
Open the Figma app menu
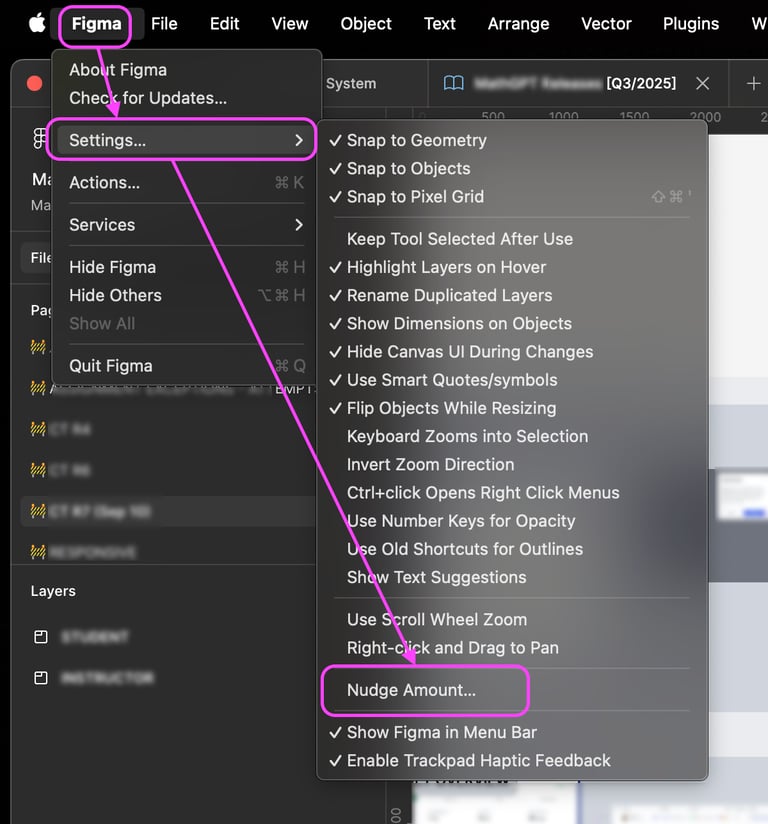tap(96, 24)
